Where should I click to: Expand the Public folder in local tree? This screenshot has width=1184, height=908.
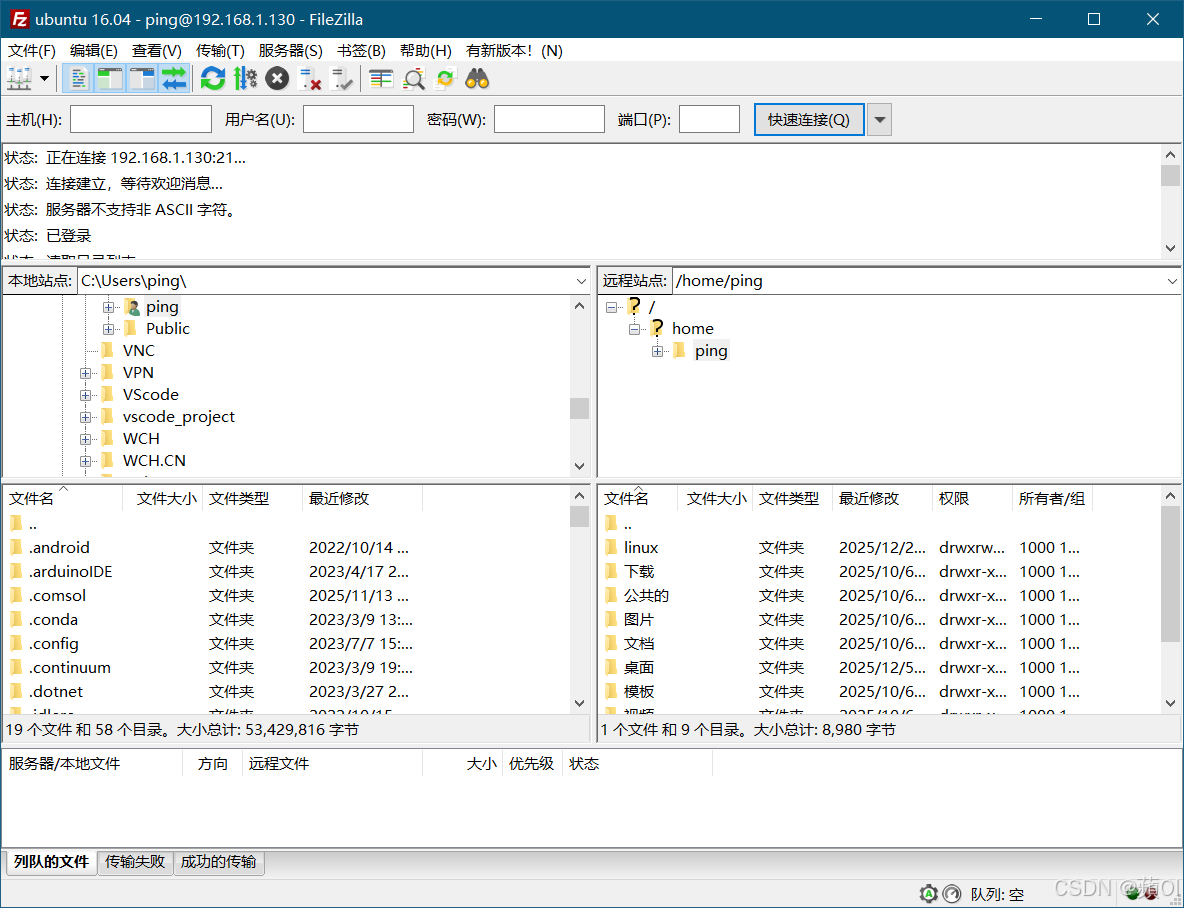108,329
